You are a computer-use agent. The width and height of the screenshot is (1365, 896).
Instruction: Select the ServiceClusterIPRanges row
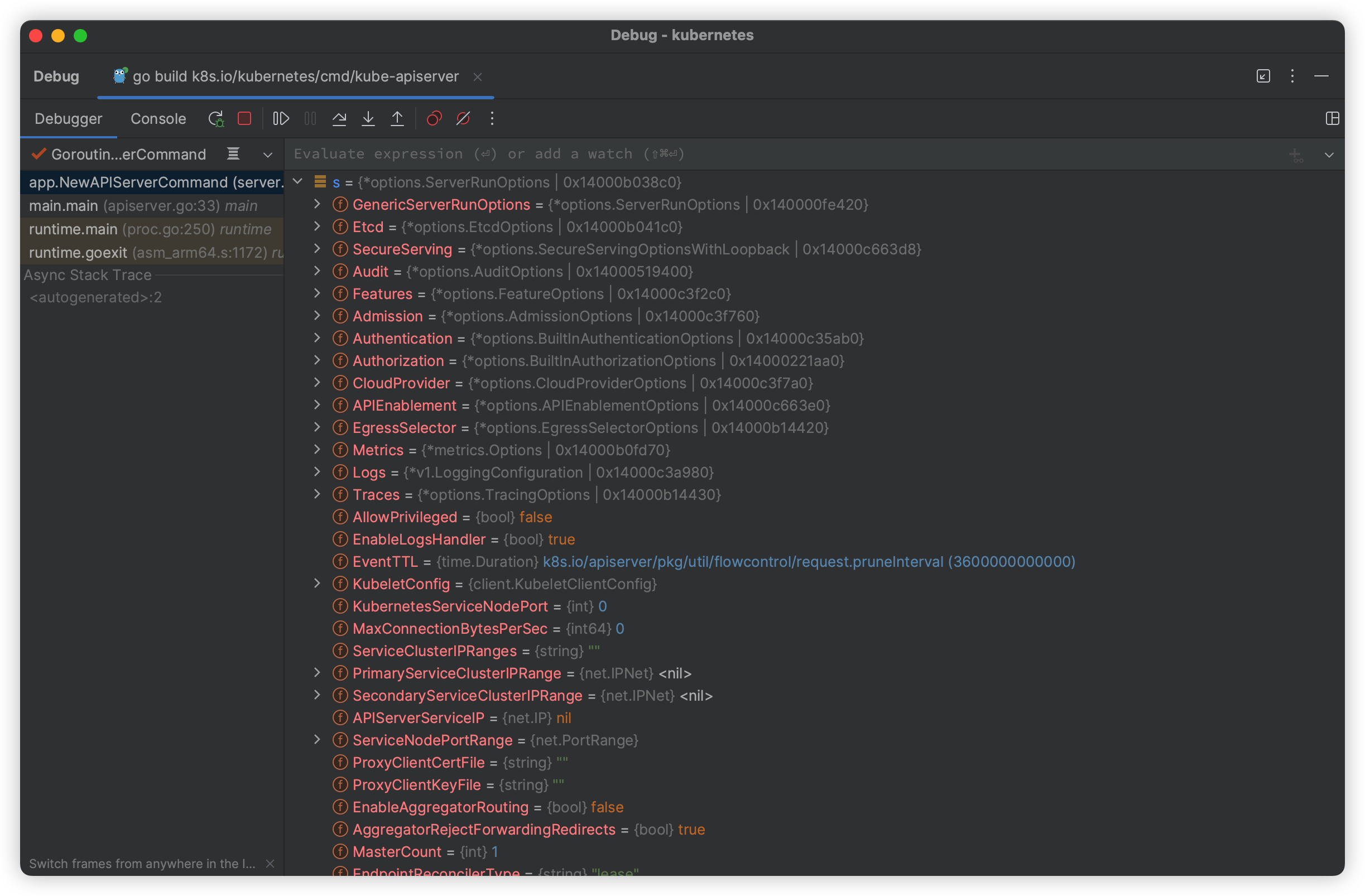click(814, 651)
